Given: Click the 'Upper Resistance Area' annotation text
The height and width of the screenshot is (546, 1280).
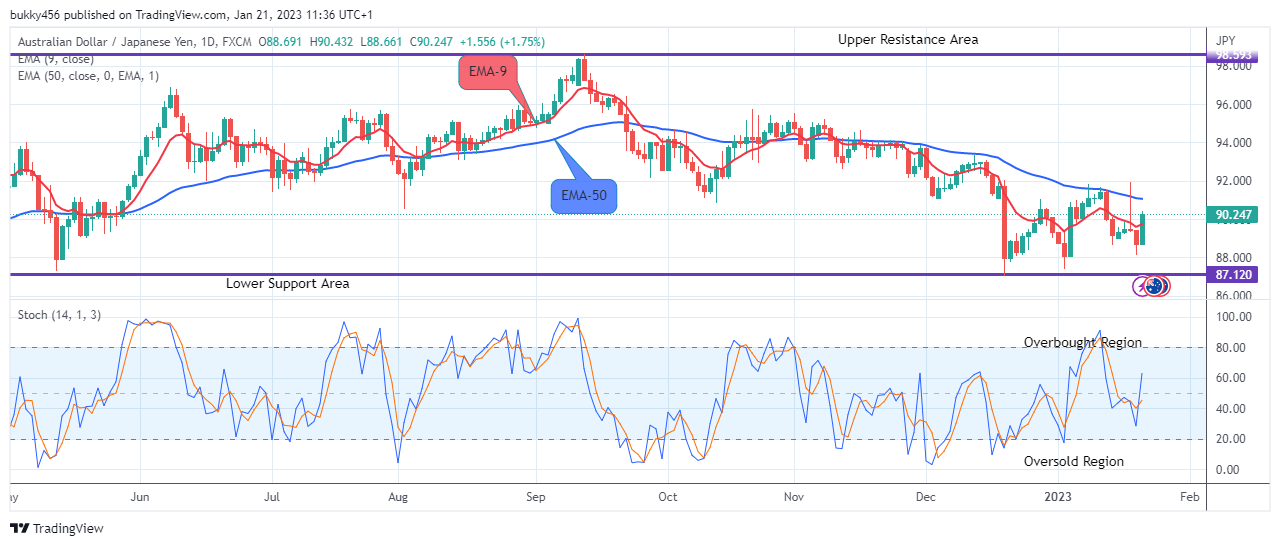Looking at the screenshot, I should click(x=908, y=40).
